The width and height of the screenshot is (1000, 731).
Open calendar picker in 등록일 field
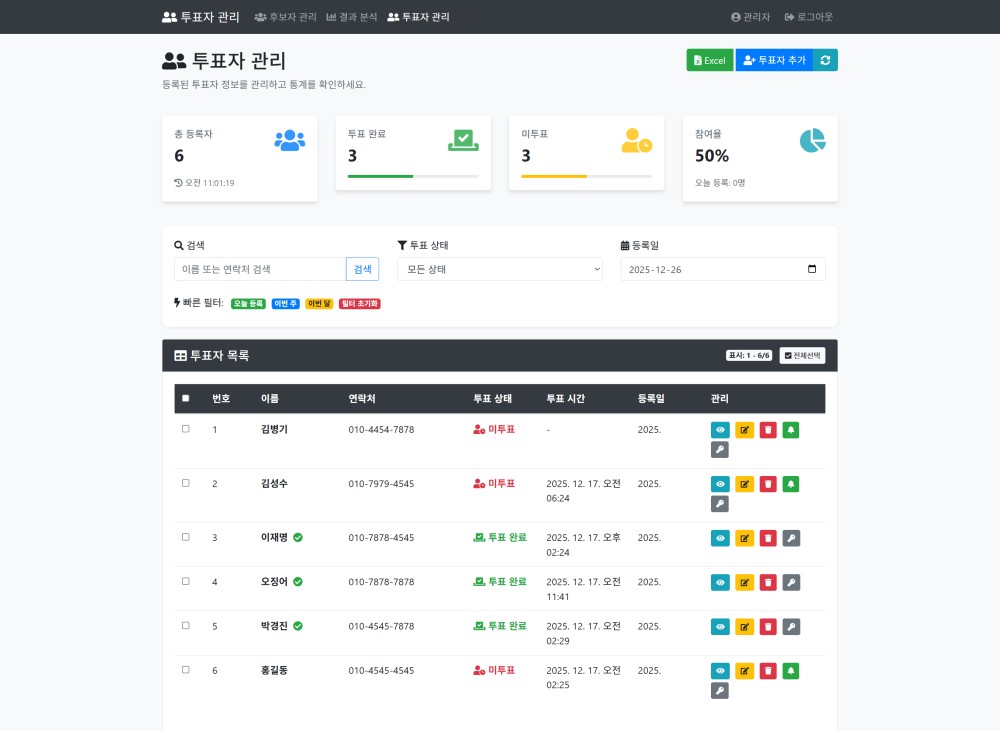click(x=812, y=269)
